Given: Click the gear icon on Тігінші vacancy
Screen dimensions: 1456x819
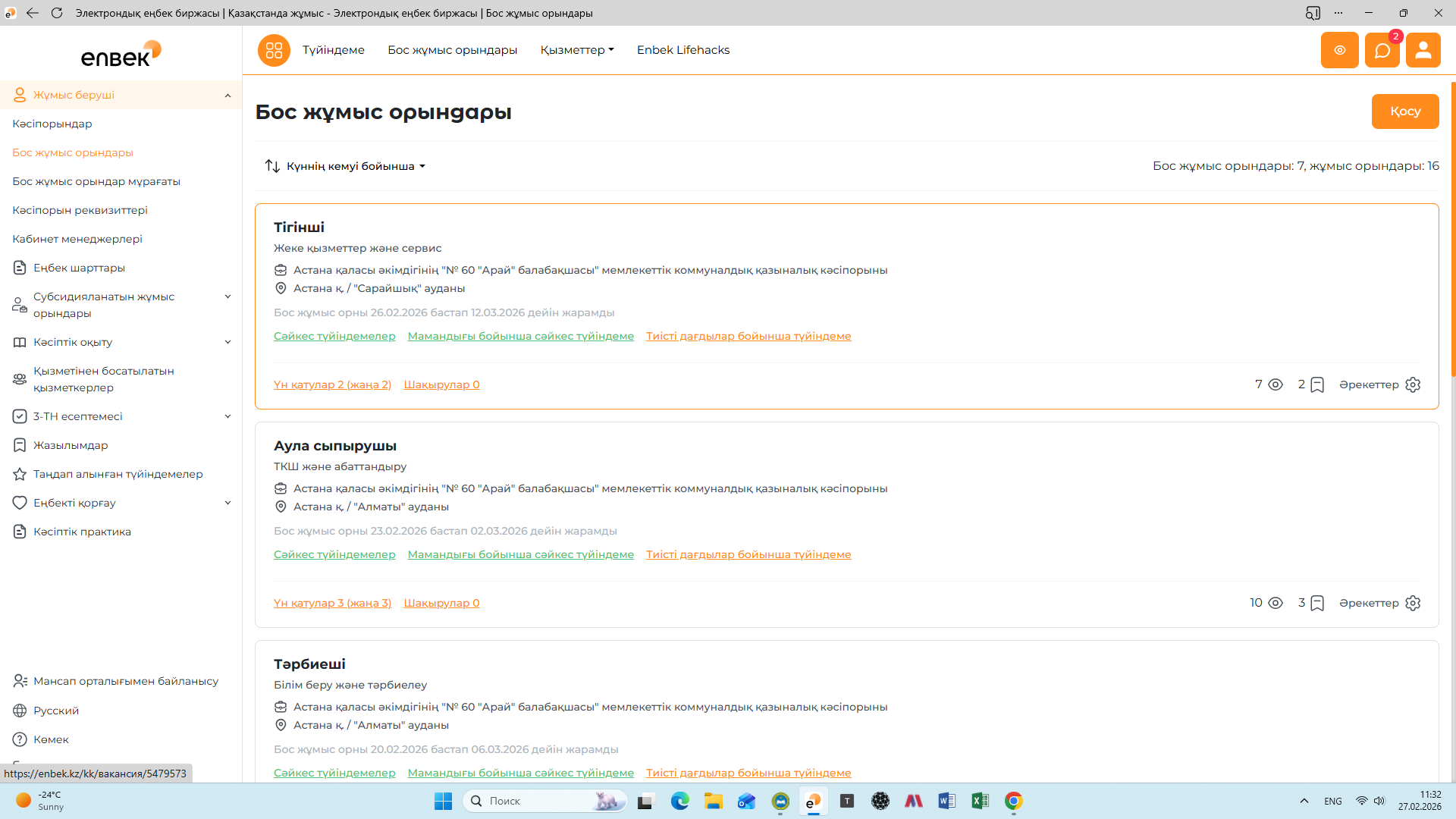Looking at the screenshot, I should 1413,384.
